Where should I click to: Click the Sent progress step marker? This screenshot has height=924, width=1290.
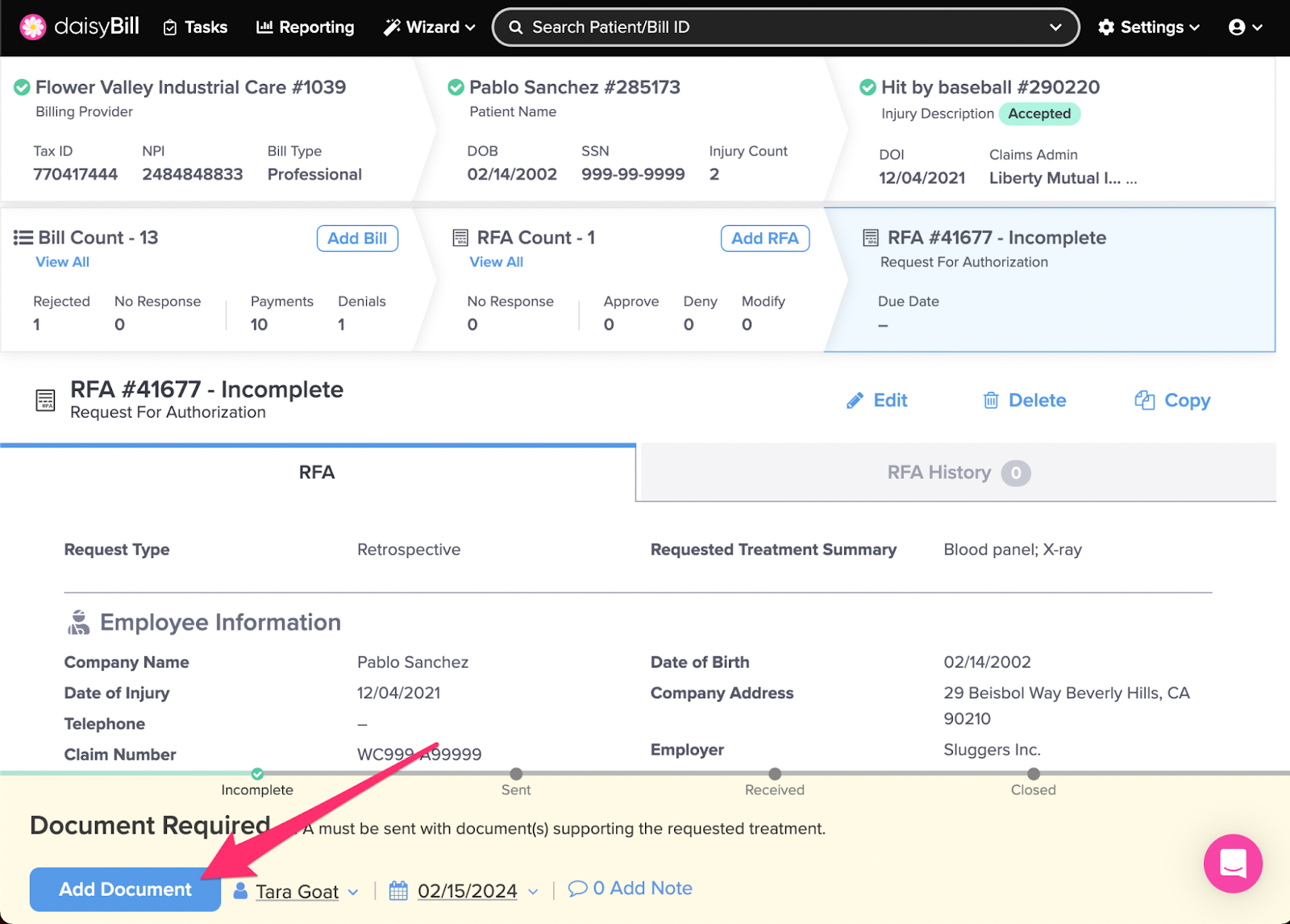[x=516, y=774]
